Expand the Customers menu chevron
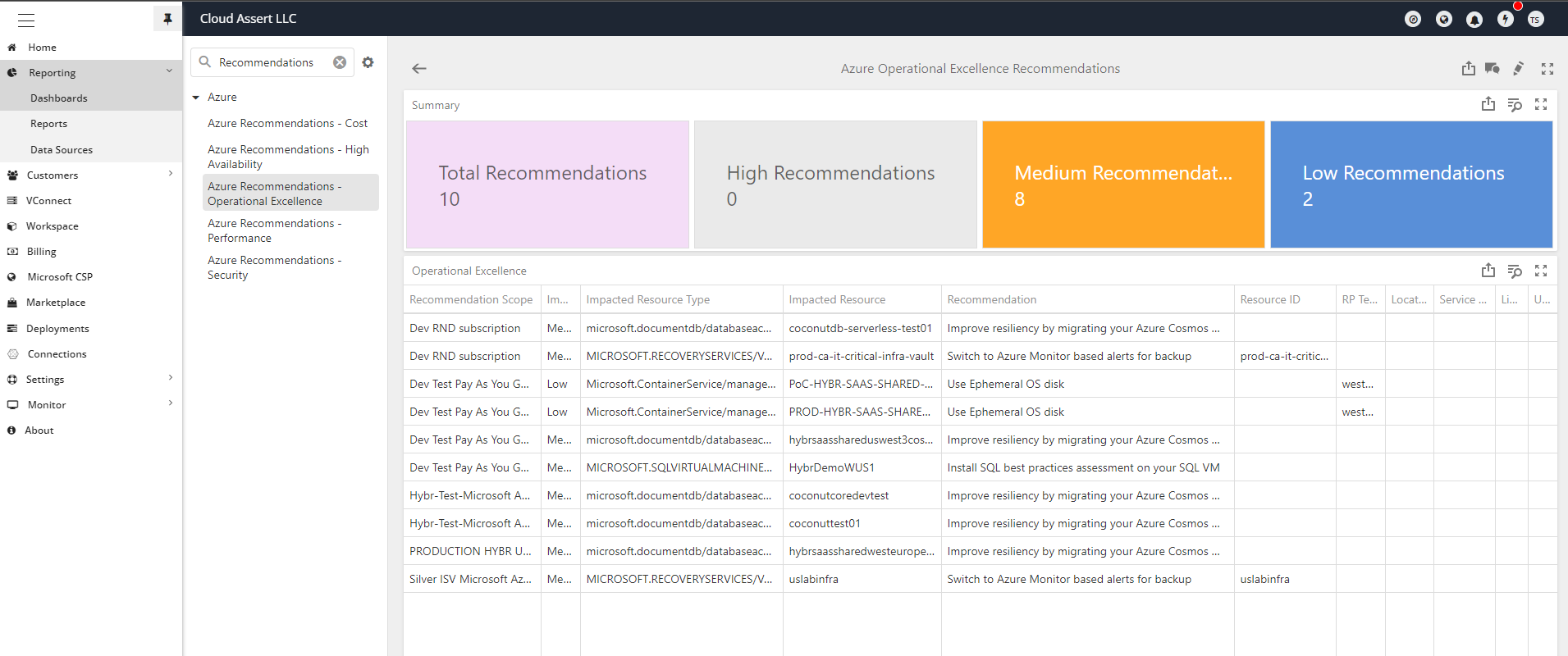1568x656 pixels. click(x=171, y=174)
